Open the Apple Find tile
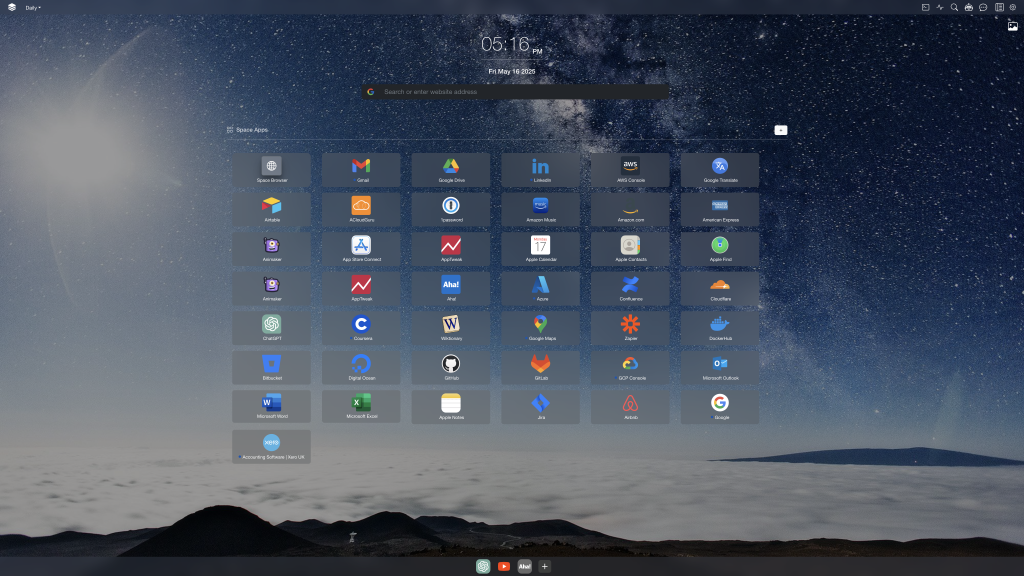 [720, 249]
